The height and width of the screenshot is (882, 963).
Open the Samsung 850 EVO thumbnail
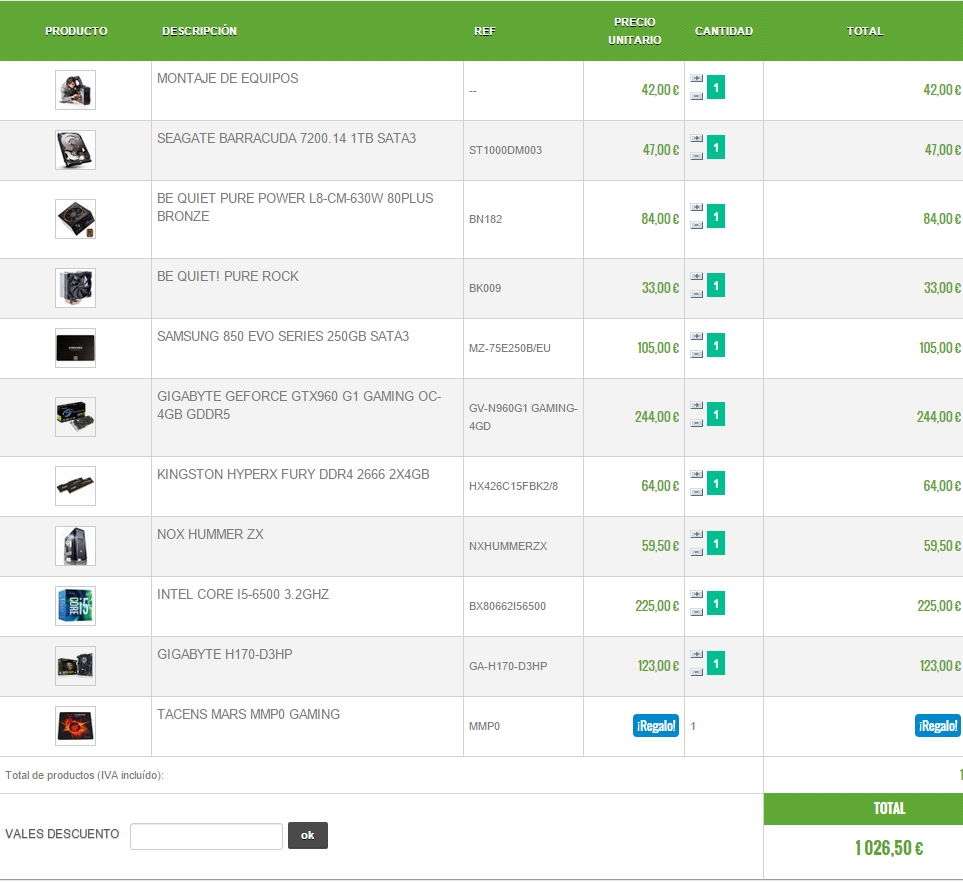(76, 348)
